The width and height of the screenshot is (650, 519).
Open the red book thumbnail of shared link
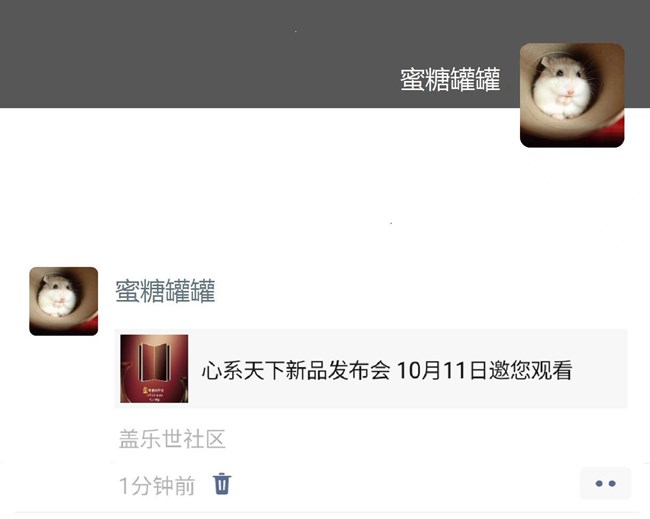[x=154, y=369]
